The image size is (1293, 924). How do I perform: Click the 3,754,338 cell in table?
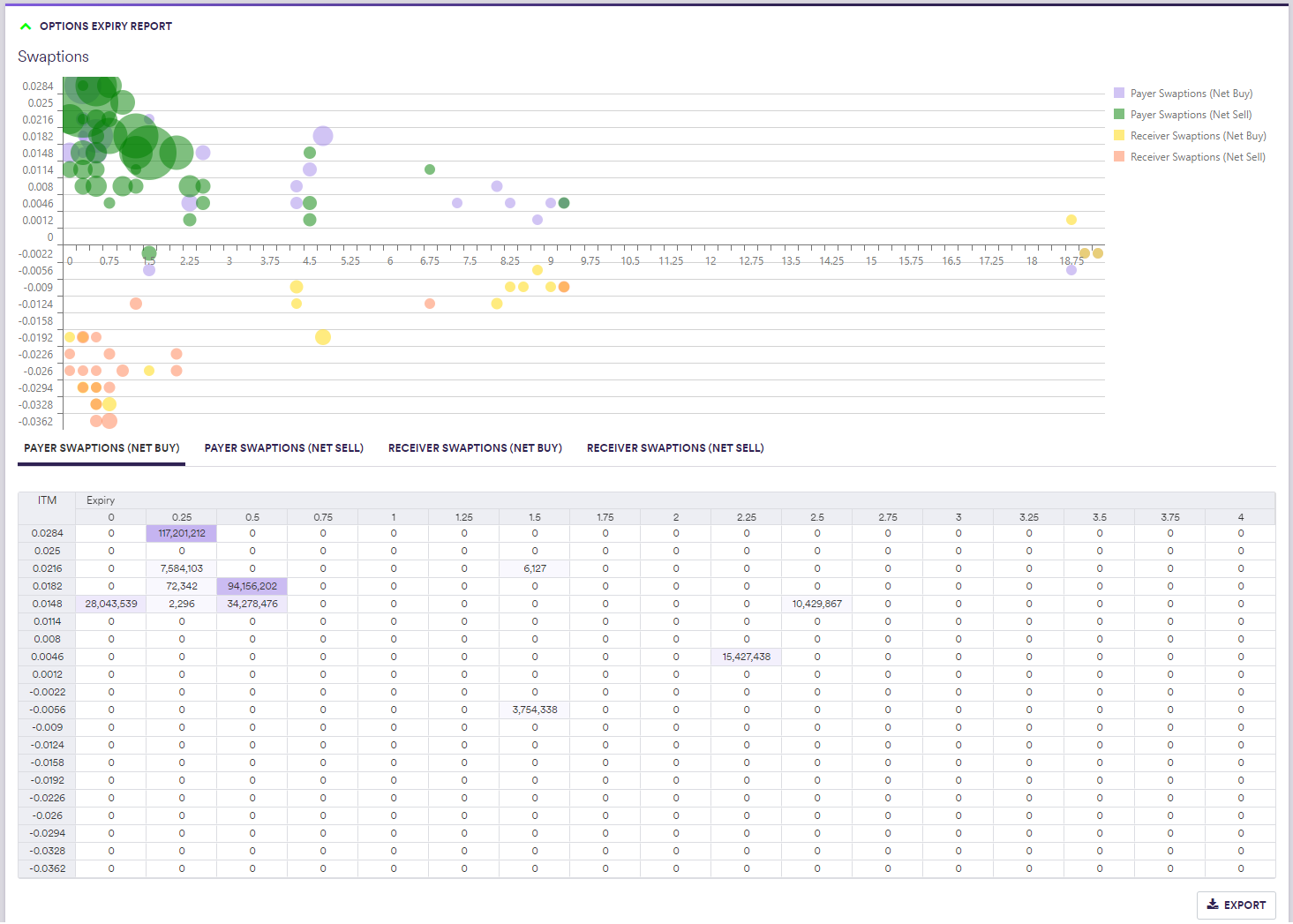[x=535, y=710]
